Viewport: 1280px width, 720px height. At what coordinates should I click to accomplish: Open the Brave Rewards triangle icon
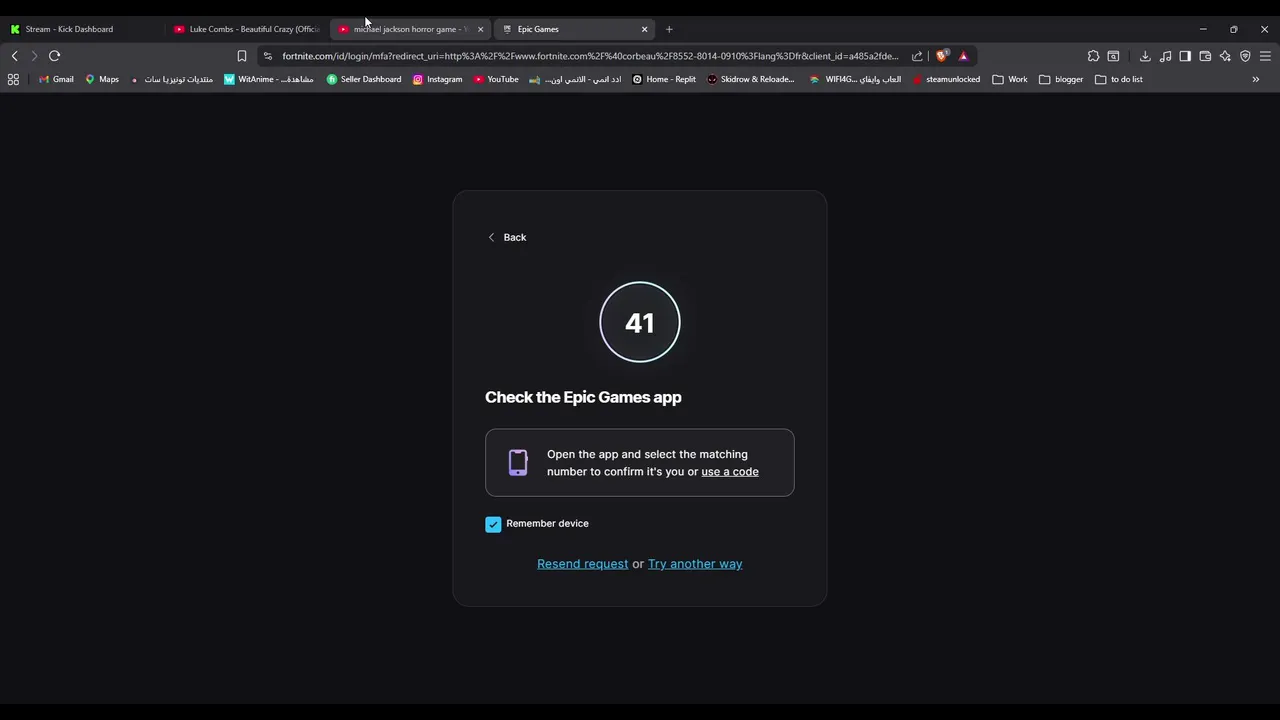point(963,56)
